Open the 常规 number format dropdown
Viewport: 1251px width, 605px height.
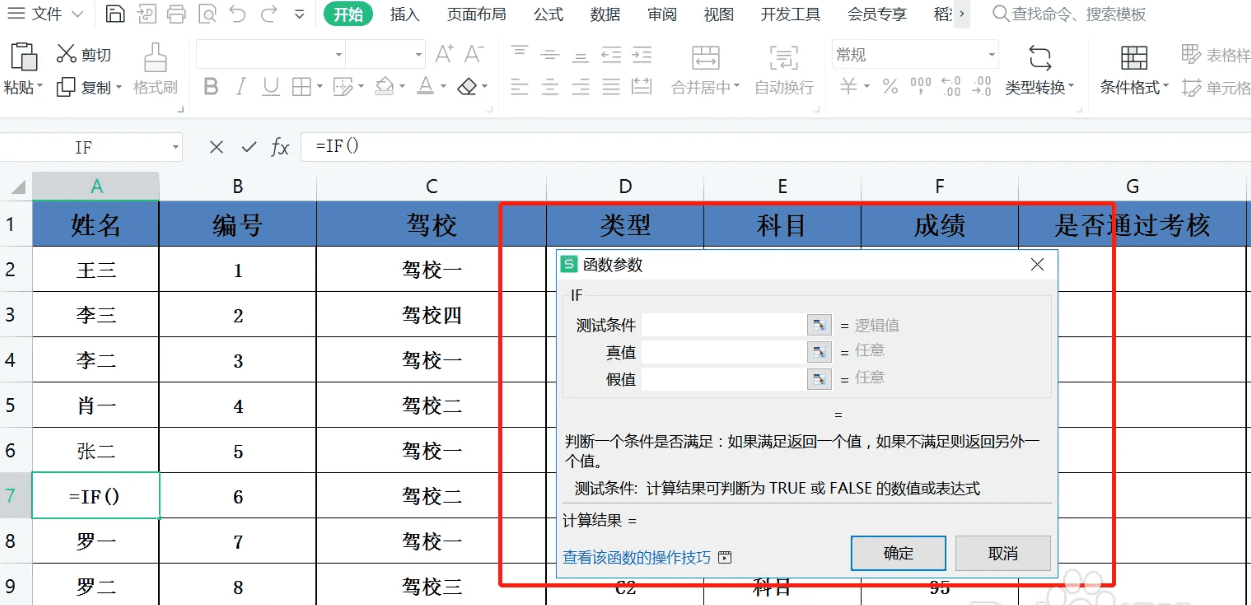pos(991,54)
